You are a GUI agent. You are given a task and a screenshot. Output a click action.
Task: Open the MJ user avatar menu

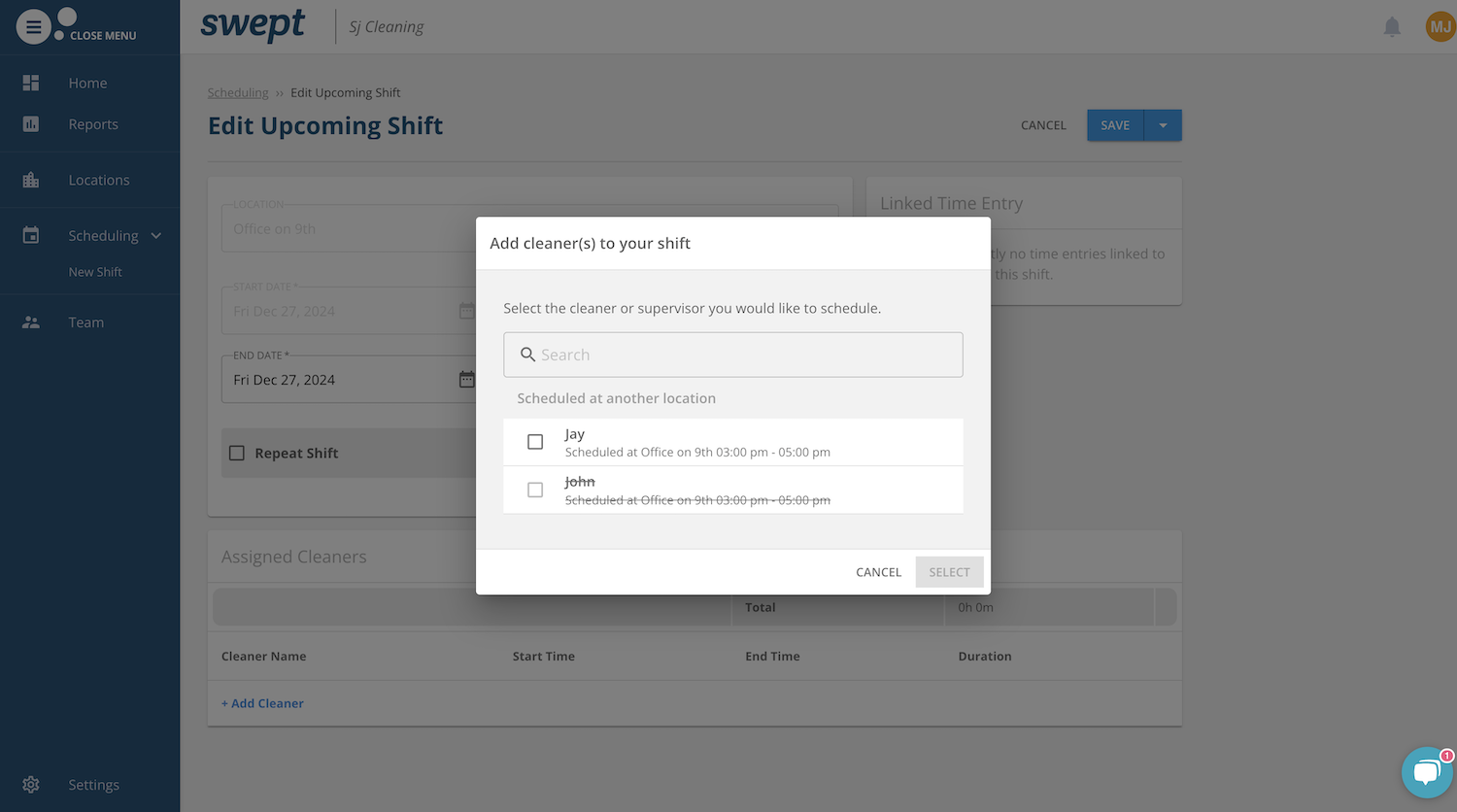(1440, 27)
